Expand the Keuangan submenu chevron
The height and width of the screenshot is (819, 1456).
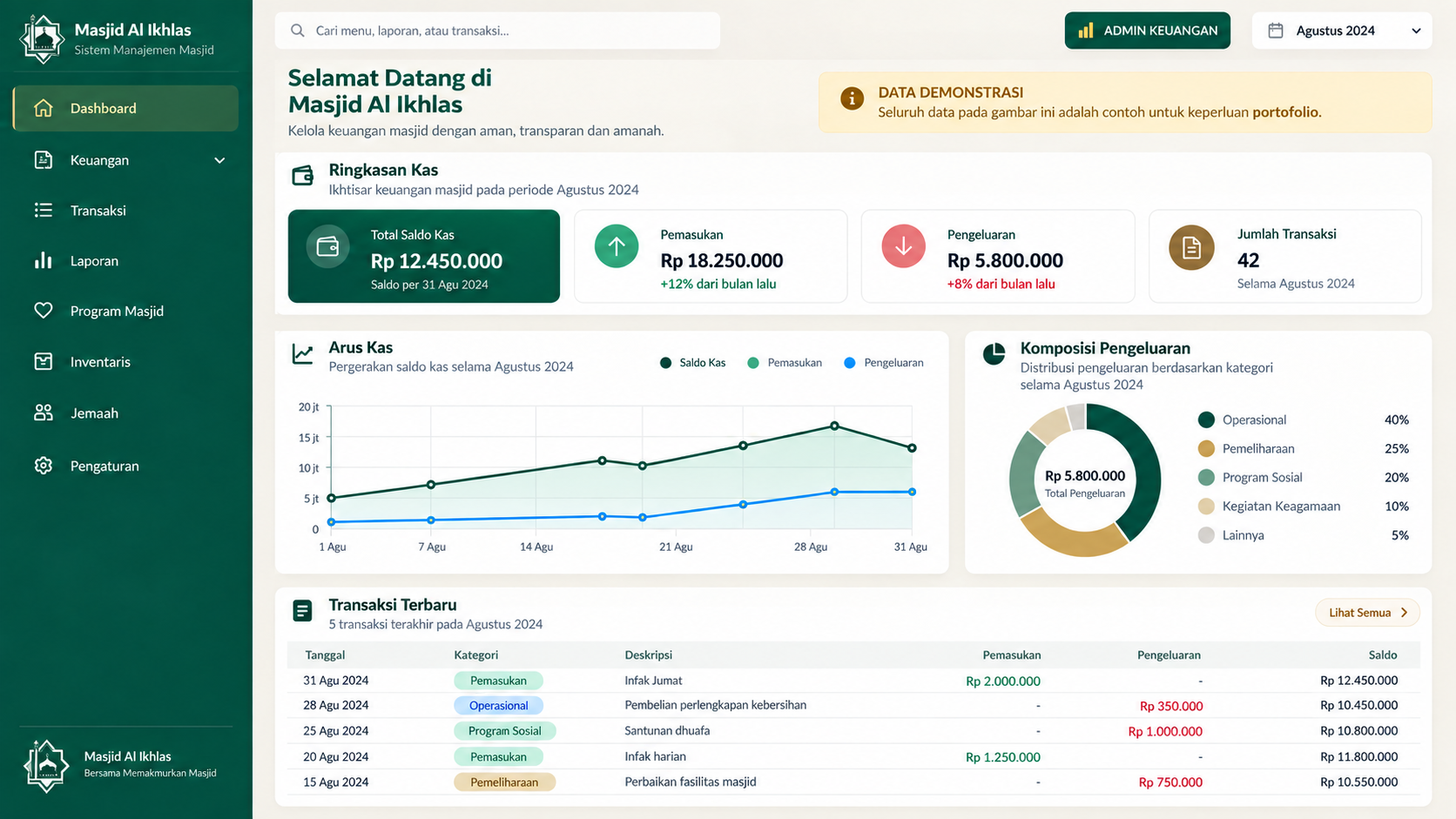(219, 160)
